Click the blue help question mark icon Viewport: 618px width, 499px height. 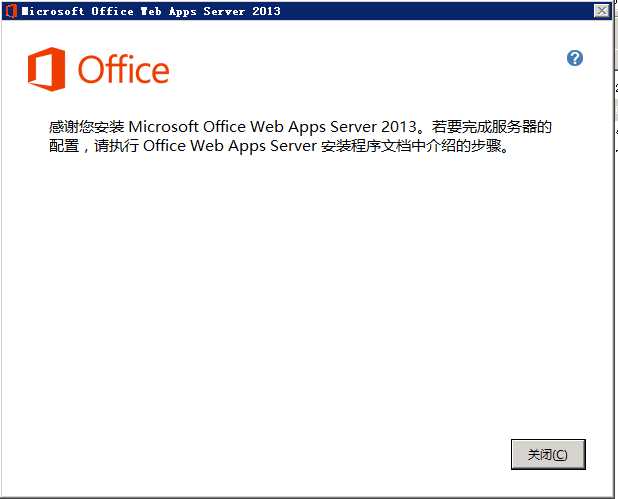click(x=575, y=58)
